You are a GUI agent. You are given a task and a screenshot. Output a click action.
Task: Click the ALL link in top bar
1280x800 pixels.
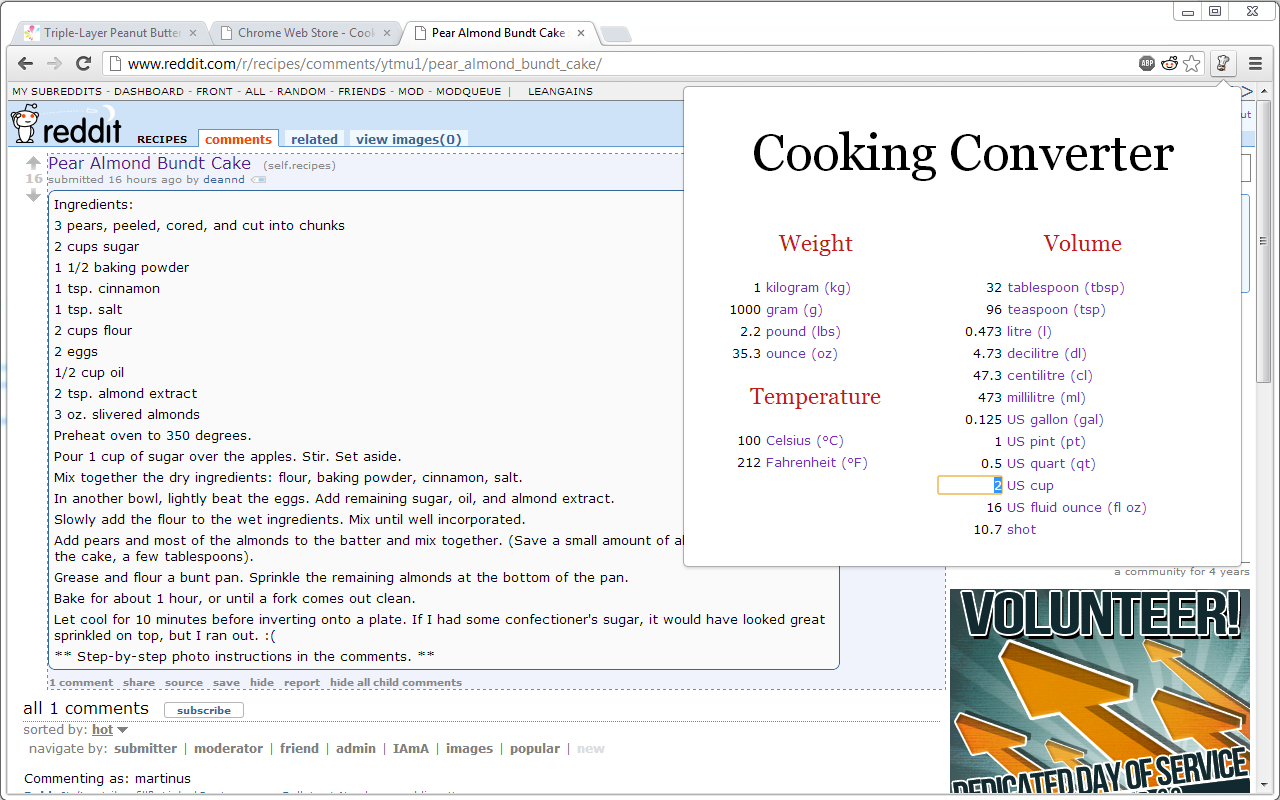255,91
